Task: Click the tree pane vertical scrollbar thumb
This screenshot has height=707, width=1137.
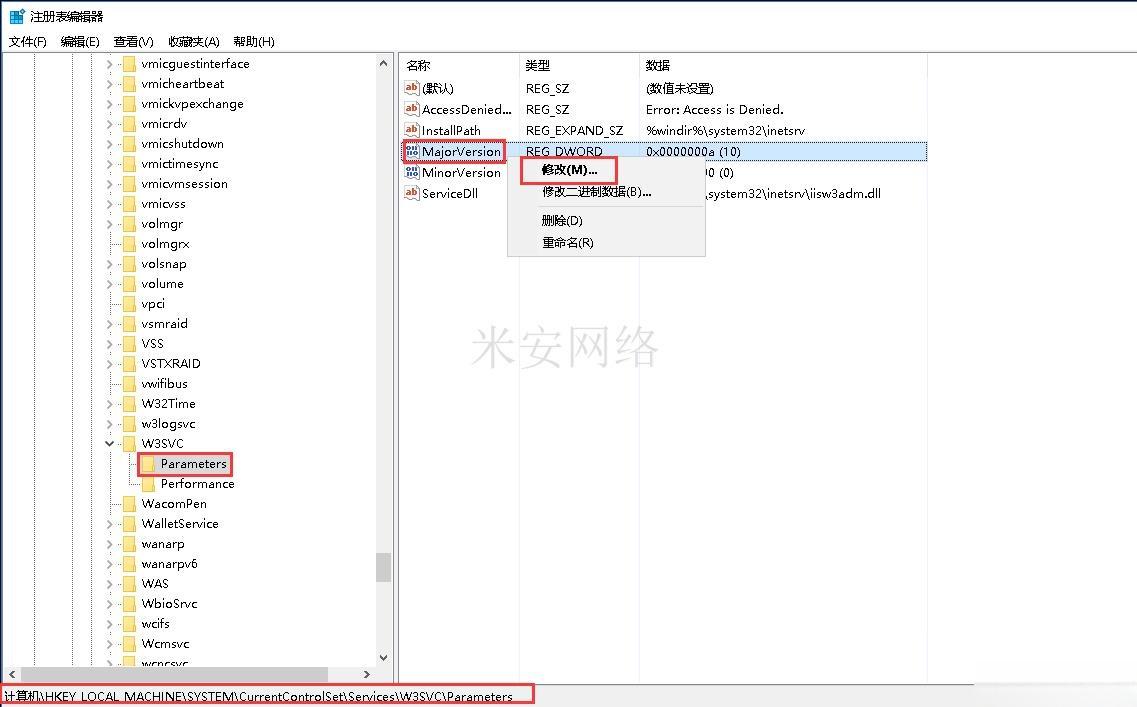Action: click(x=384, y=568)
